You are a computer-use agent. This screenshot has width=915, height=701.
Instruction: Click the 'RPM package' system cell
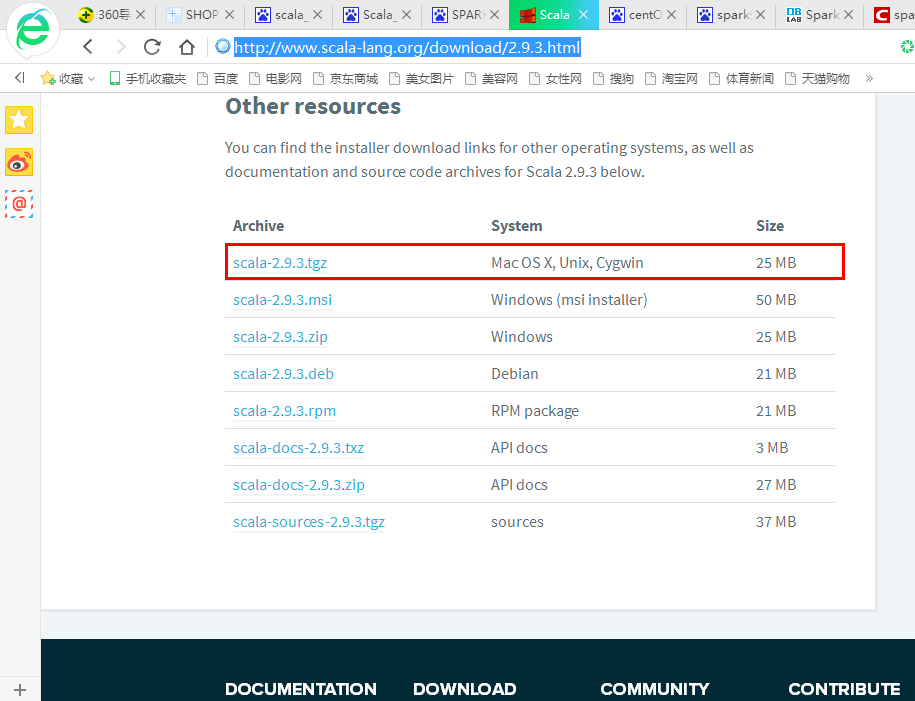535,411
